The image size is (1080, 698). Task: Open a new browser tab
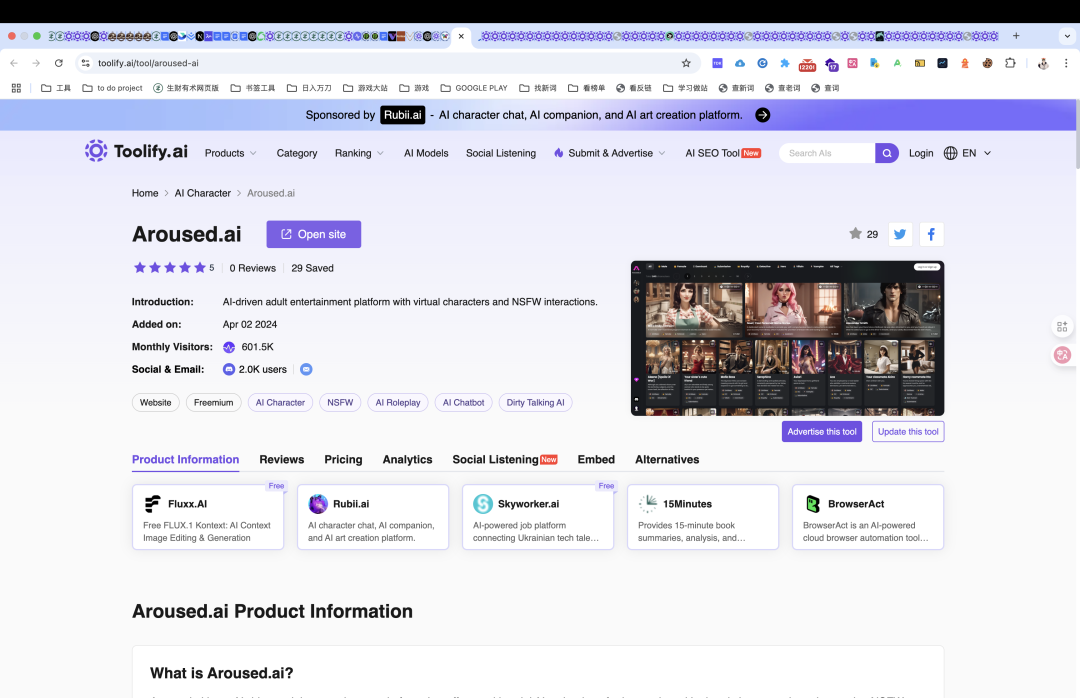(1016, 36)
